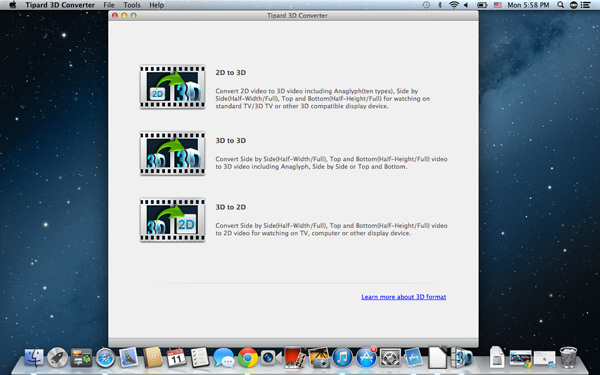Open FaceTime camera icon in Dock
This screenshot has width=600, height=375.
[271, 358]
